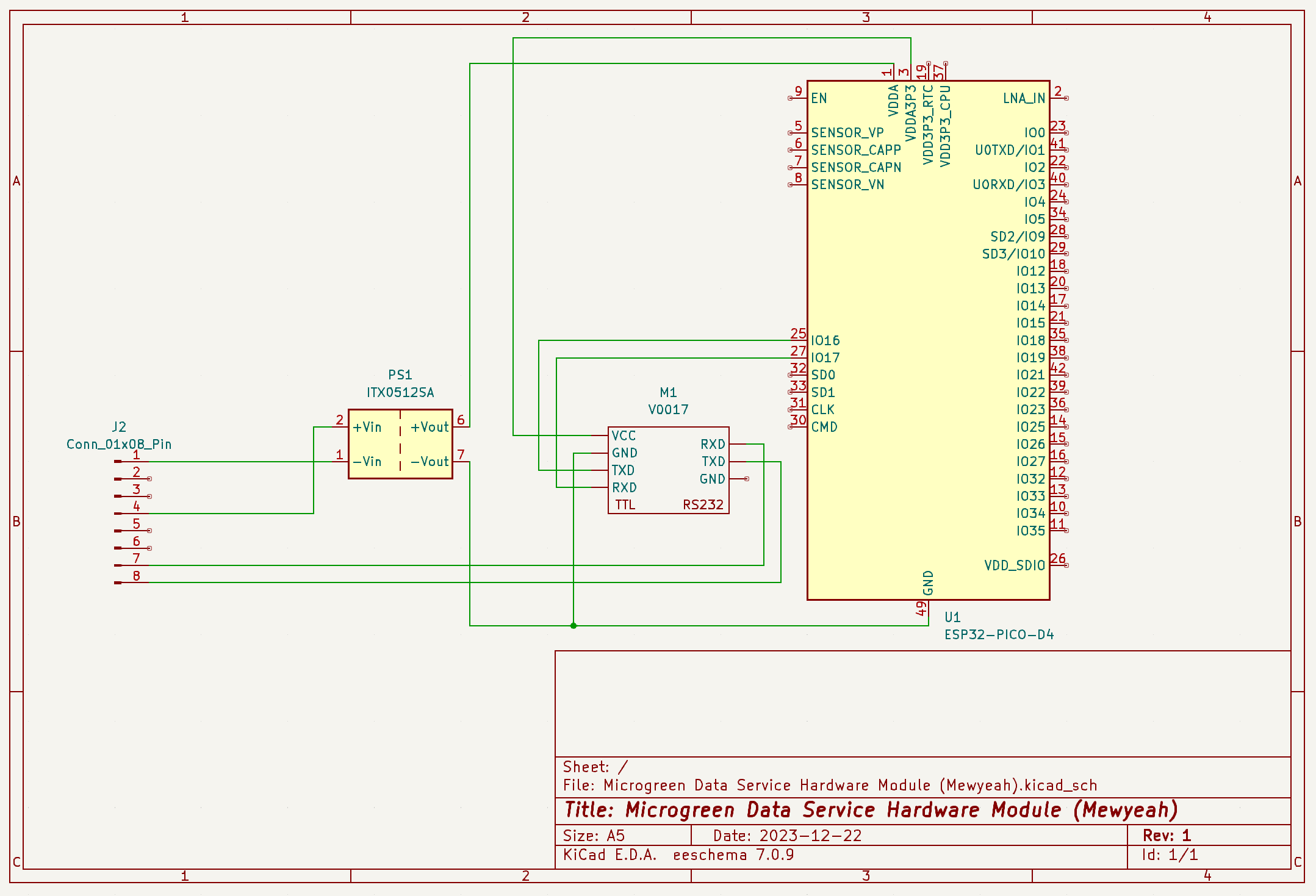Click the U0RXD/IO3 pin label
Screen dimensions: 1316x896
1009,184
